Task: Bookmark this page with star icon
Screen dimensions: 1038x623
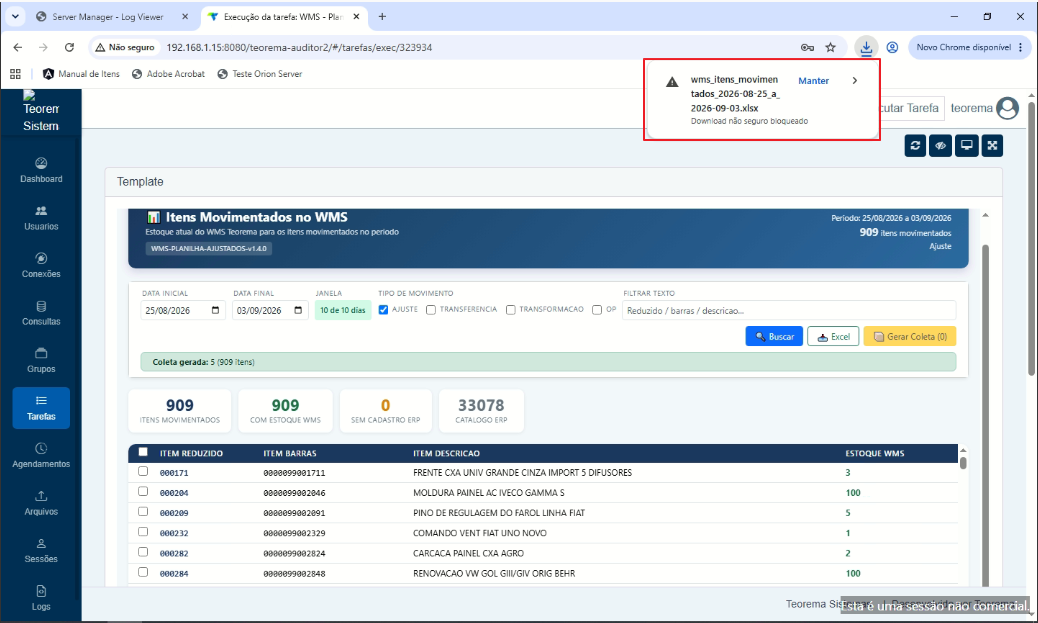Action: (830, 47)
